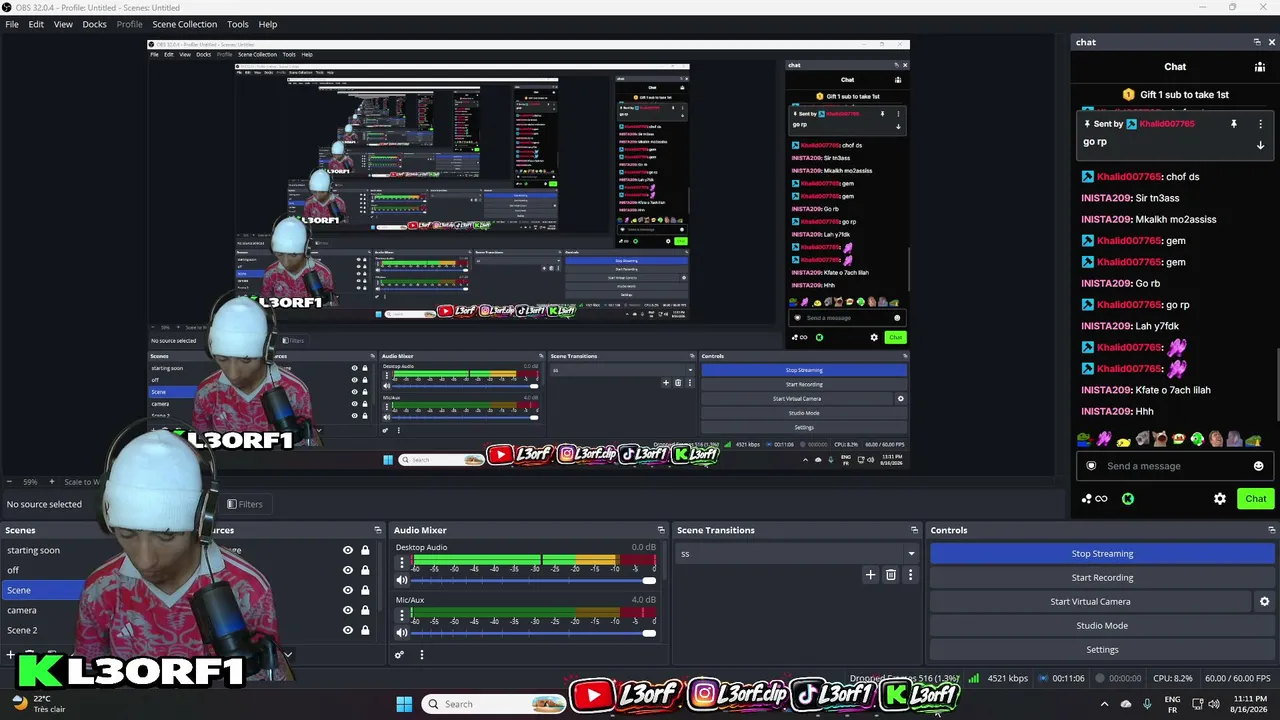This screenshot has width=1280, height=720.
Task: Click Stop Streaming
Action: [1102, 554]
